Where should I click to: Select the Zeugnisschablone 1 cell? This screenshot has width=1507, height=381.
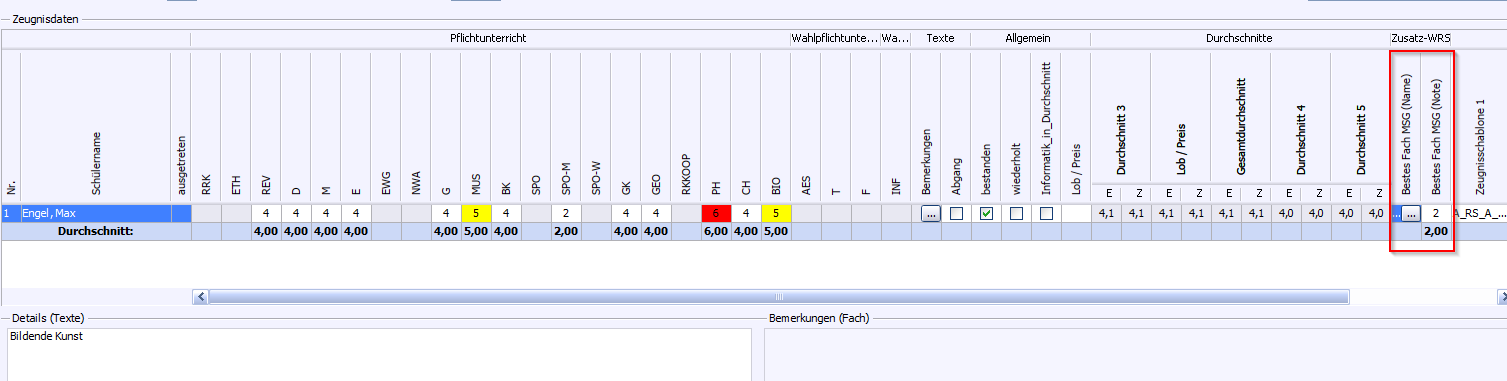click(1479, 213)
